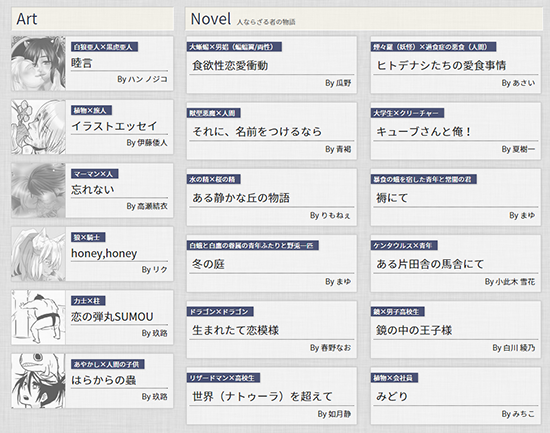Open キューブさんと俺！ novel entry
Image resolution: width=550 pixels, height=433 pixels.
click(424, 132)
